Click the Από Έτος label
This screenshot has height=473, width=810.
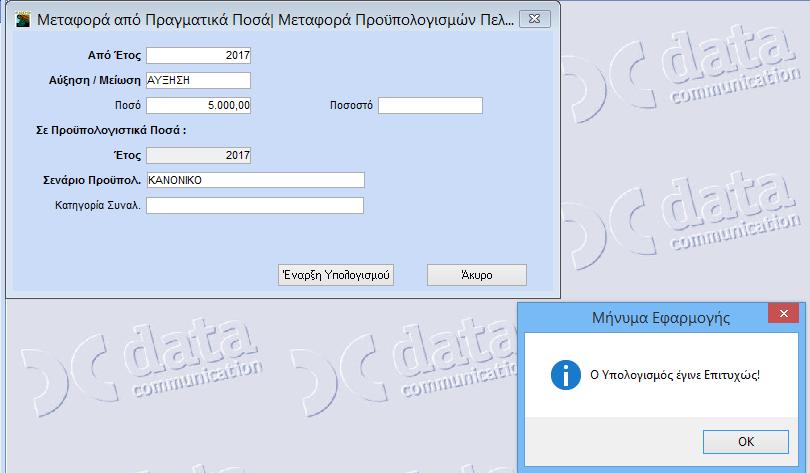pyautogui.click(x=114, y=55)
